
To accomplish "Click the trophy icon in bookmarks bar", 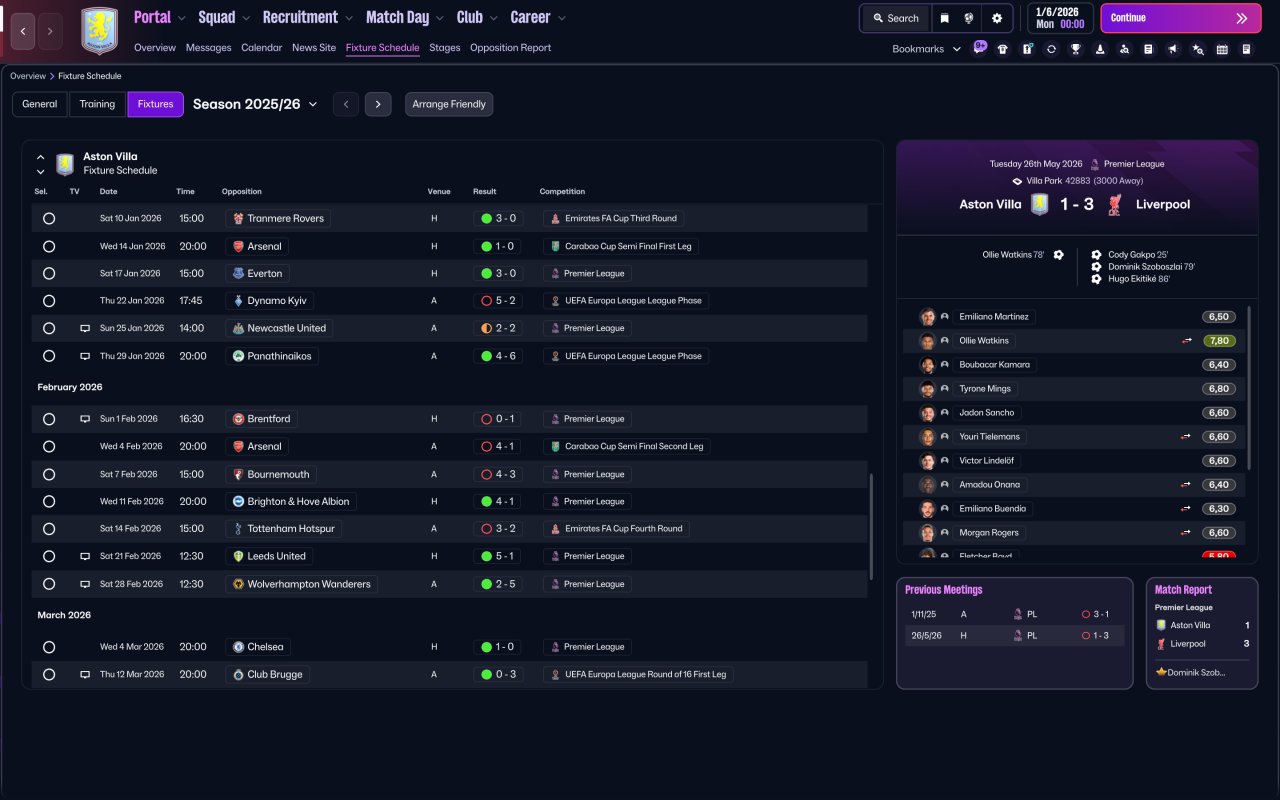I will 1076,49.
